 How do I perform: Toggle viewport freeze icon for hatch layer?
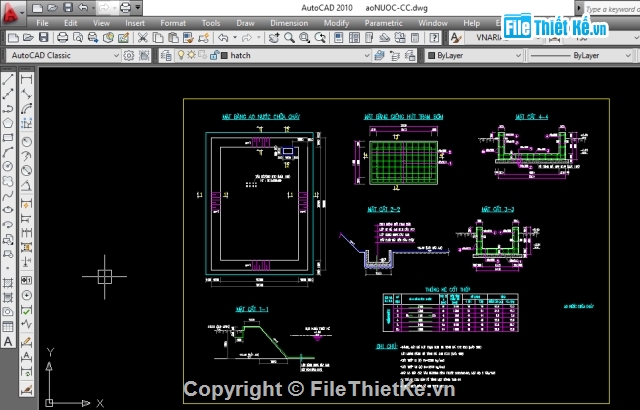(x=202, y=55)
